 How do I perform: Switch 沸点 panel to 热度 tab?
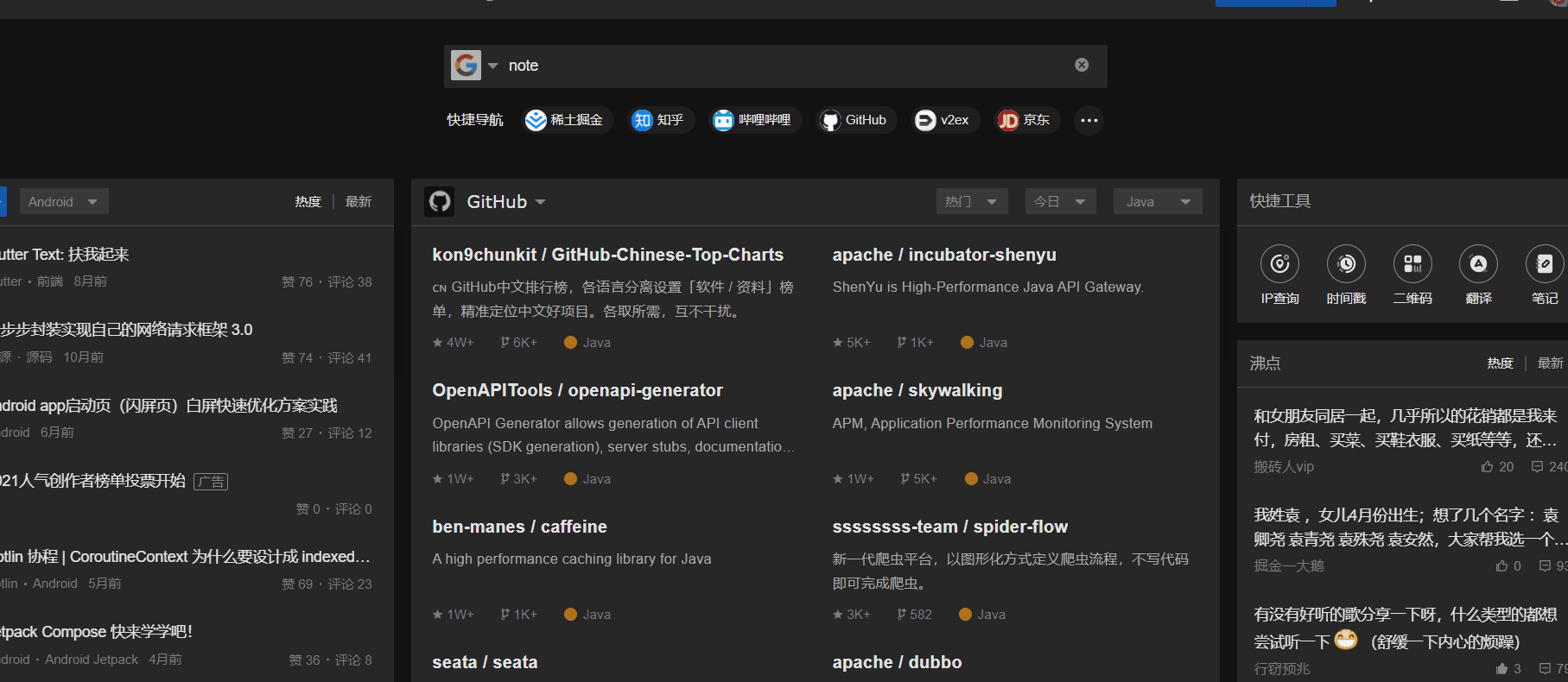tap(1500, 363)
